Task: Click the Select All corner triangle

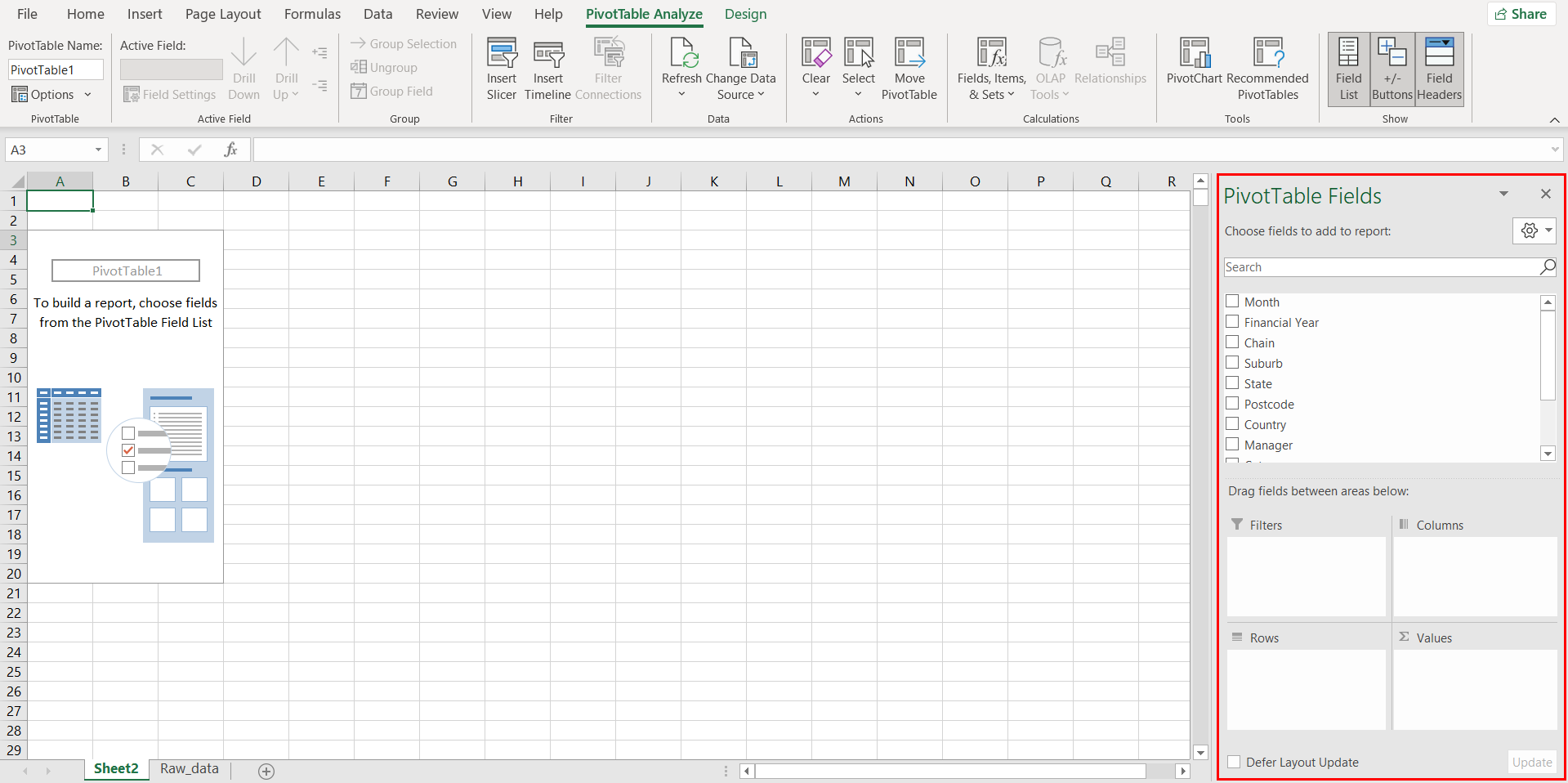Action: click(x=17, y=181)
